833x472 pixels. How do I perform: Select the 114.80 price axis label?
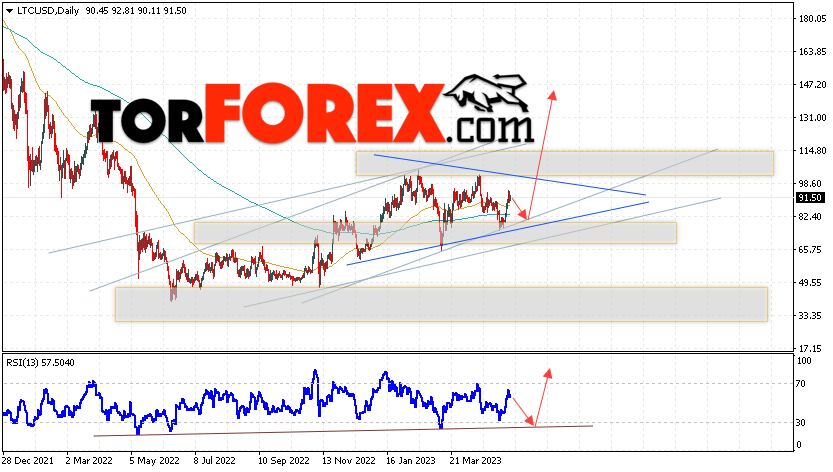pyautogui.click(x=812, y=150)
